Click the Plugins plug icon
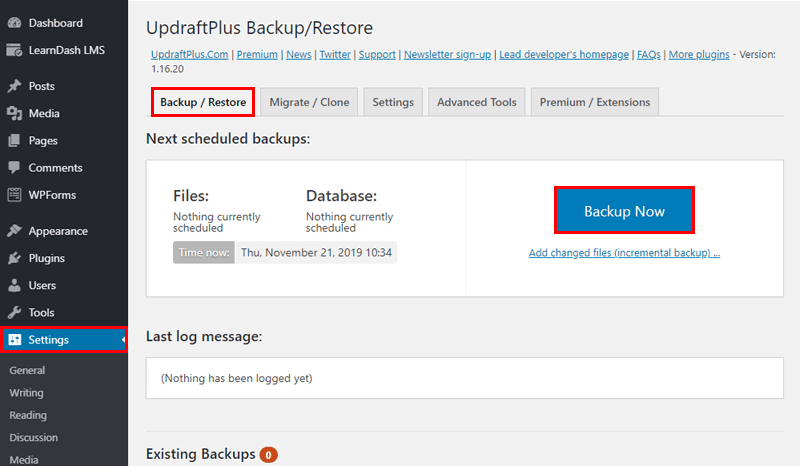The height and width of the screenshot is (466, 800). (x=14, y=258)
